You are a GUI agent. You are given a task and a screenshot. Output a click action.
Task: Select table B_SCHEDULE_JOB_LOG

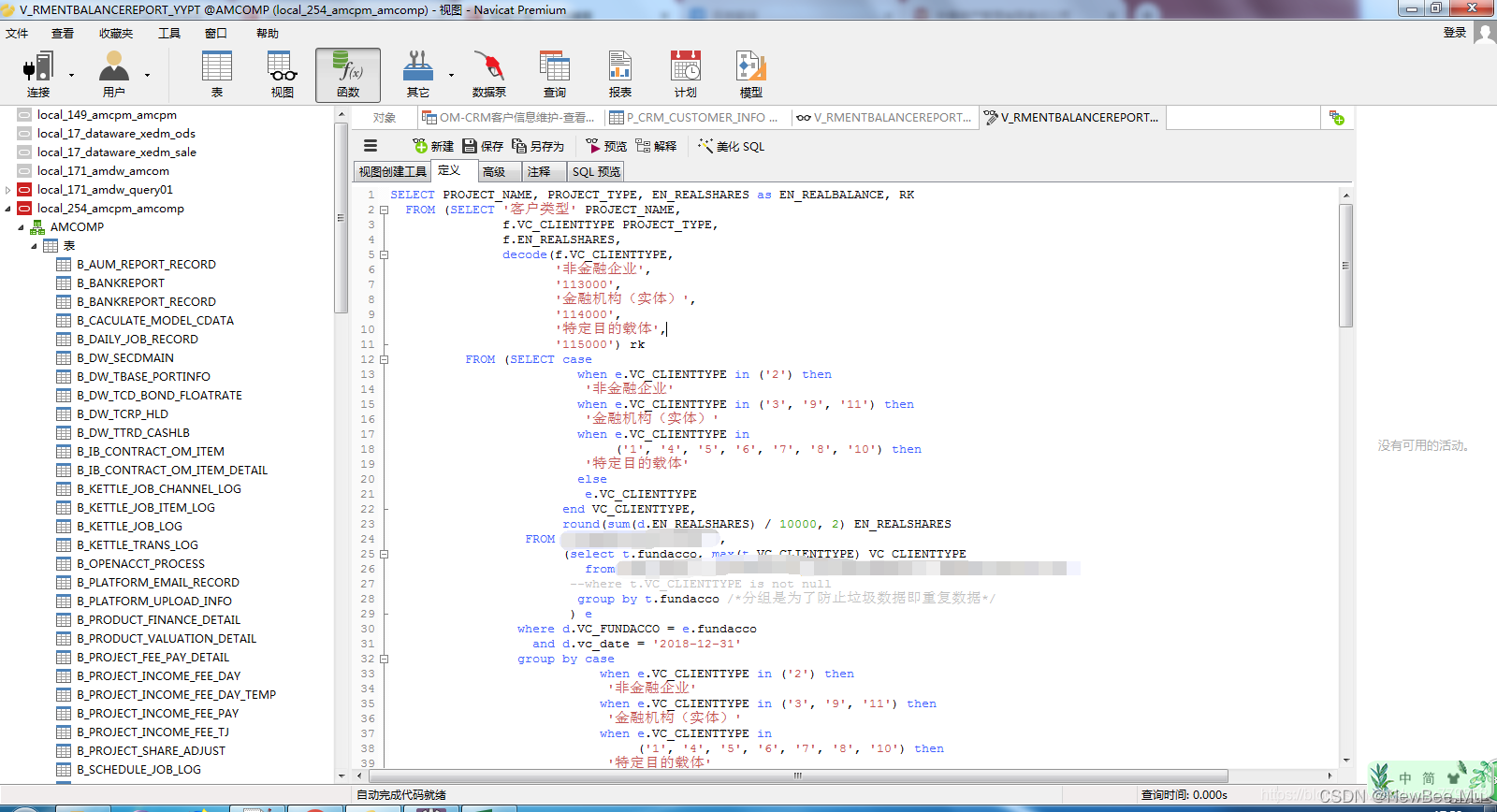coord(138,770)
